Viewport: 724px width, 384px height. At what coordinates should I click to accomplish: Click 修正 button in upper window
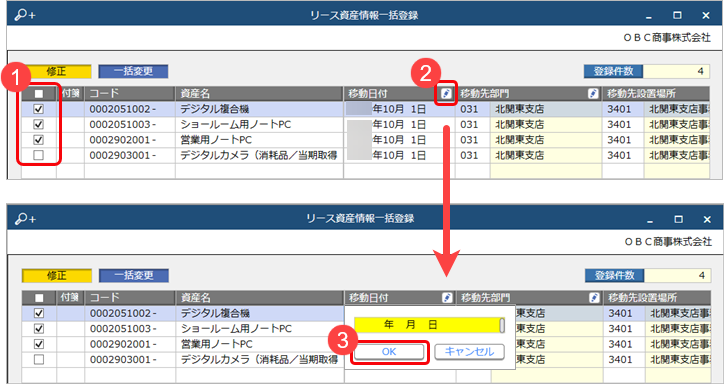click(x=56, y=72)
